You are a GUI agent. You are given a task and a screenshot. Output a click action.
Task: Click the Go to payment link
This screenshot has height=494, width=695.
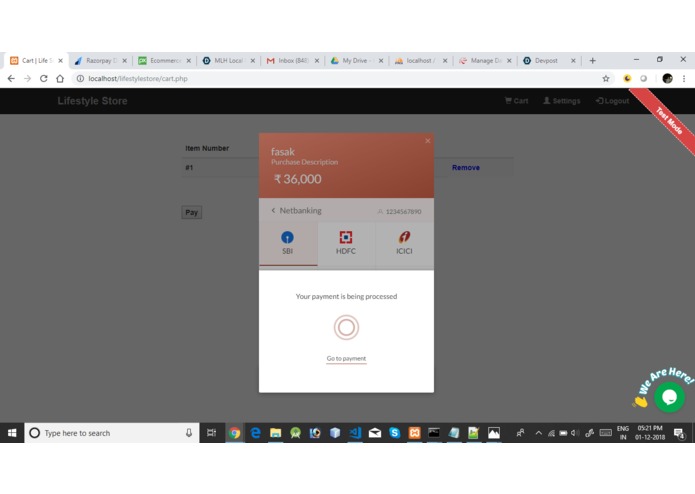[346, 358]
